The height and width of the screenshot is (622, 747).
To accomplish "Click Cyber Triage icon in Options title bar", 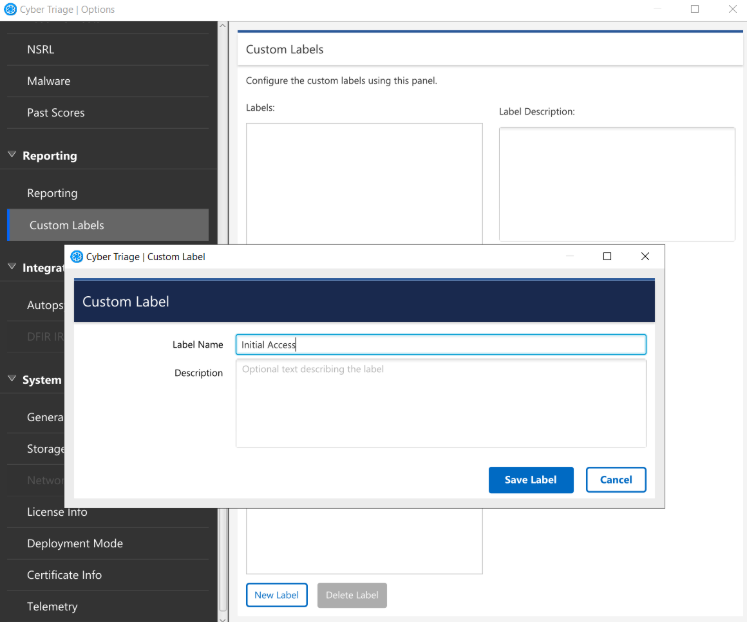I will coord(10,9).
